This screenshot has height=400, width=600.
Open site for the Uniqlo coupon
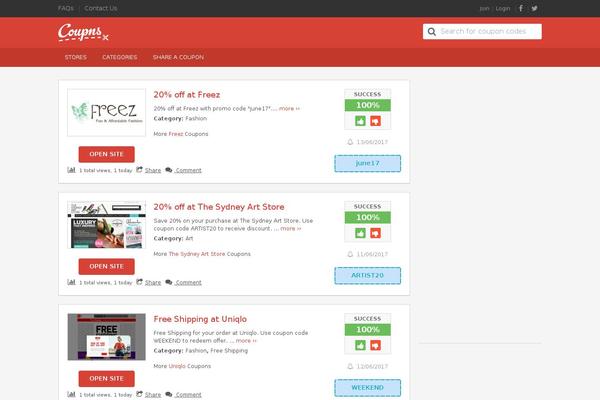(106, 379)
